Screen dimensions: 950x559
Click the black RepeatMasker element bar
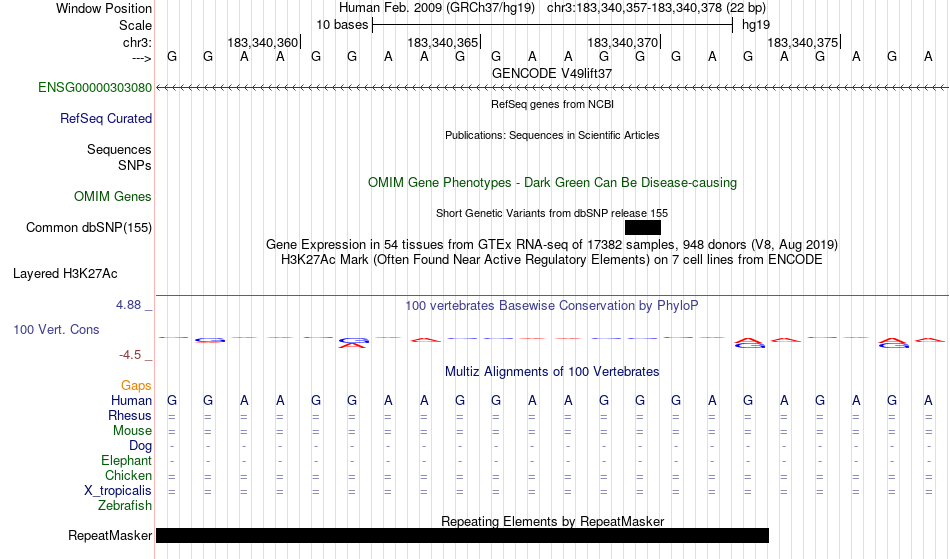tap(462, 535)
